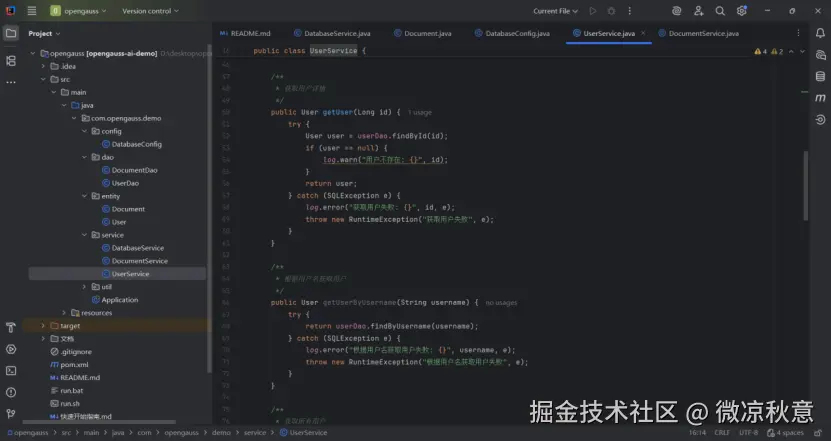
Task: Open the main hamburger menu
Action: point(32,11)
